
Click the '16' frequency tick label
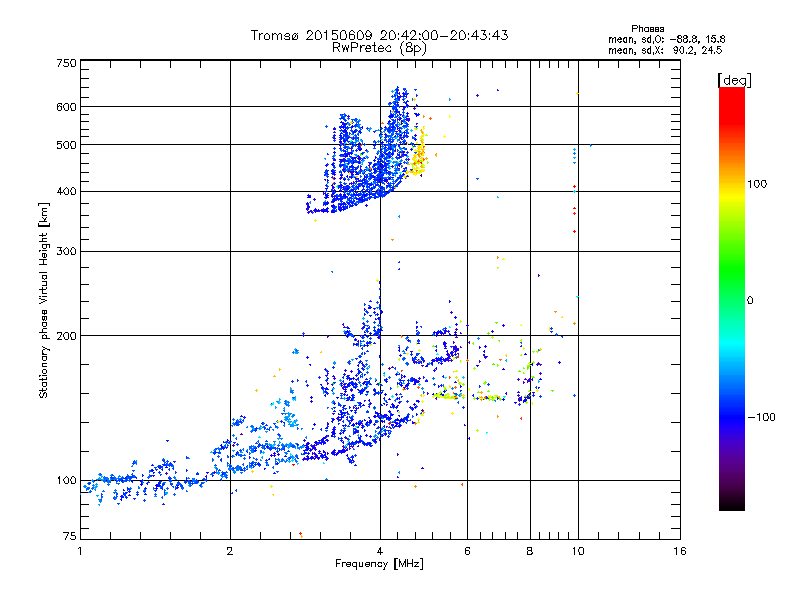point(680,551)
